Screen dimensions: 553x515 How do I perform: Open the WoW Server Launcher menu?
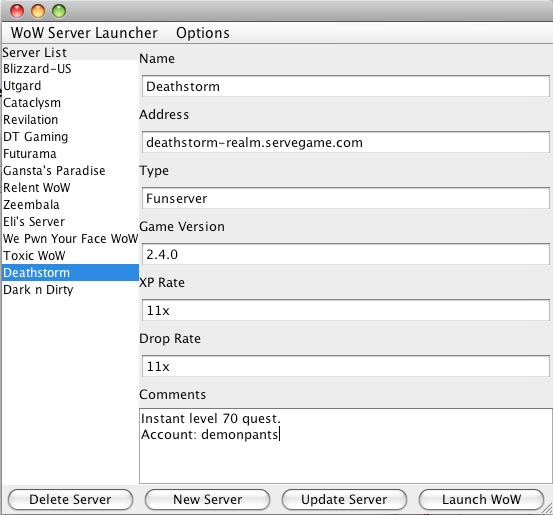[84, 33]
